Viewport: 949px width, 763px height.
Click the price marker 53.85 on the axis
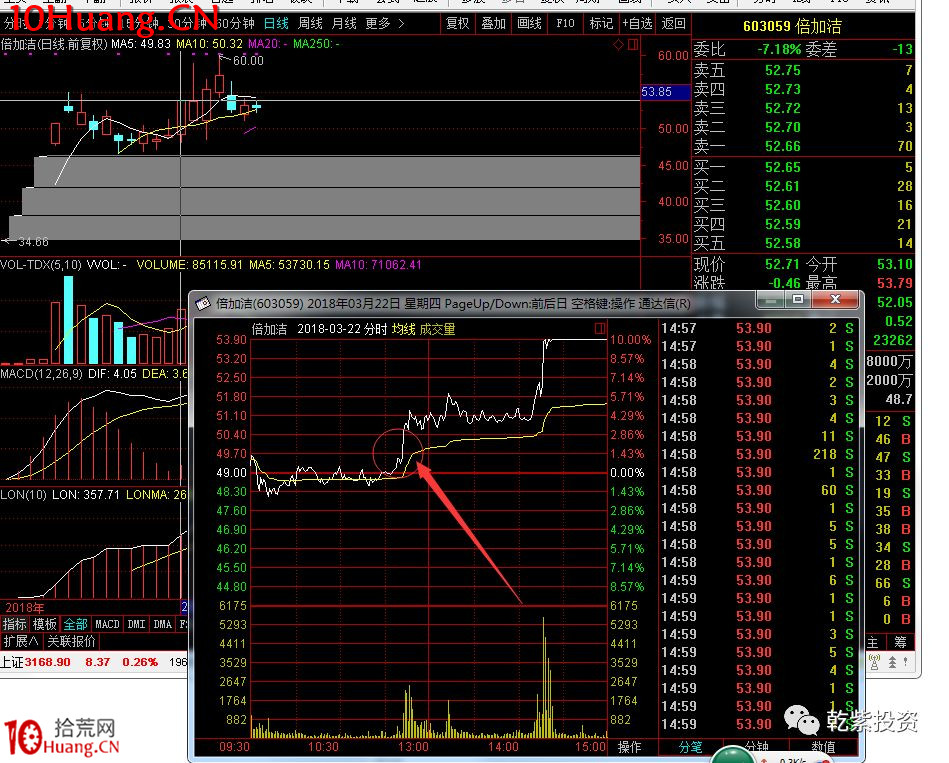click(665, 92)
